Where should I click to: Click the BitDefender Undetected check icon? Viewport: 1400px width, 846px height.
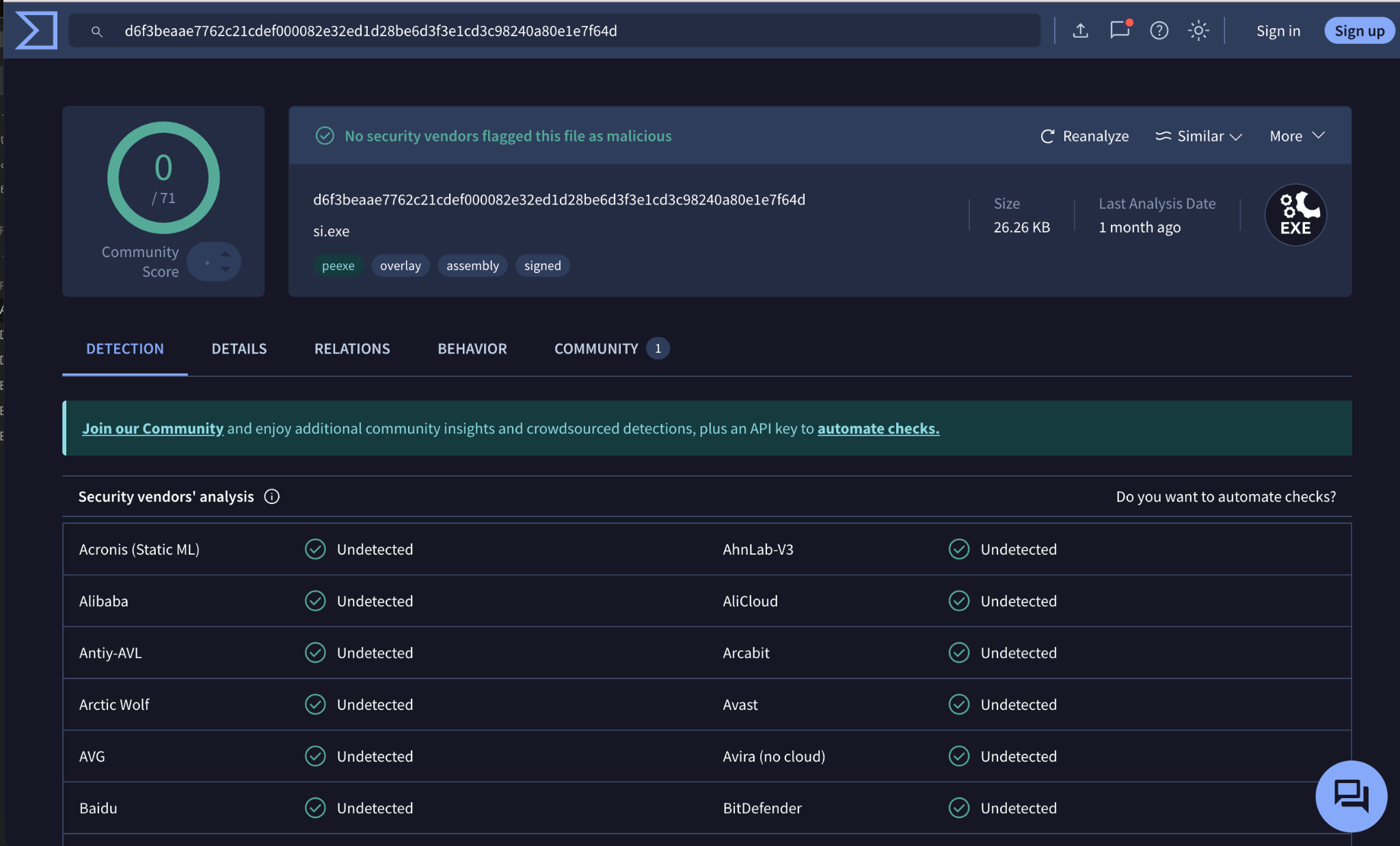point(959,808)
